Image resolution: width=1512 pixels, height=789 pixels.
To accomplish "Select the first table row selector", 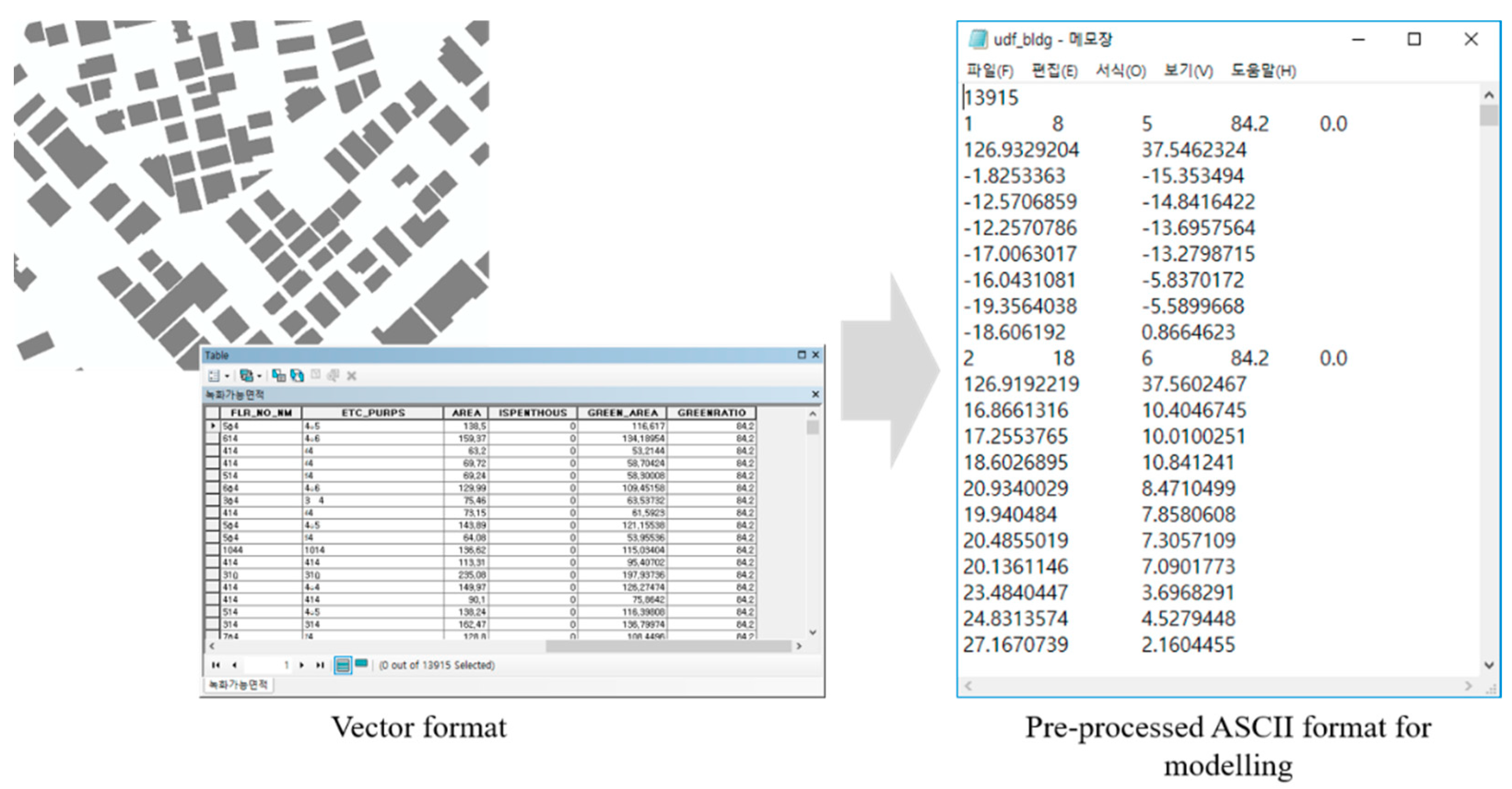I will pyautogui.click(x=212, y=426).
